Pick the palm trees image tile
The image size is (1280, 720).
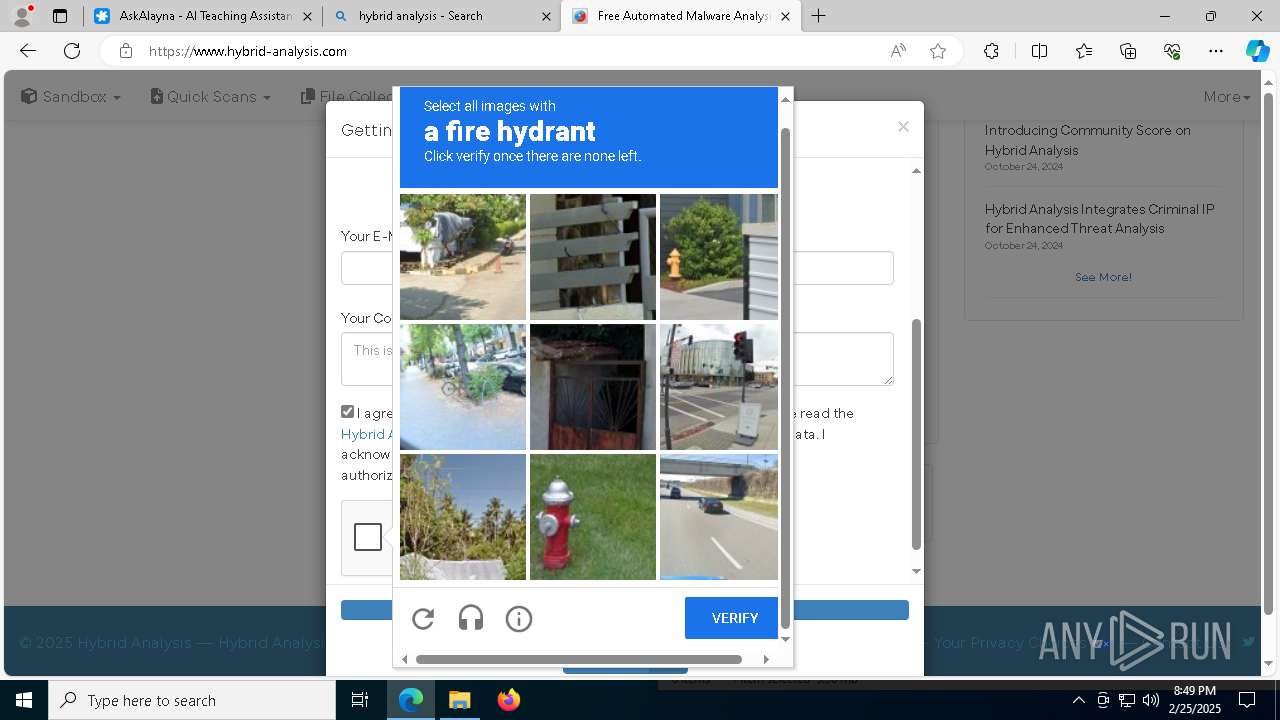pos(463,517)
